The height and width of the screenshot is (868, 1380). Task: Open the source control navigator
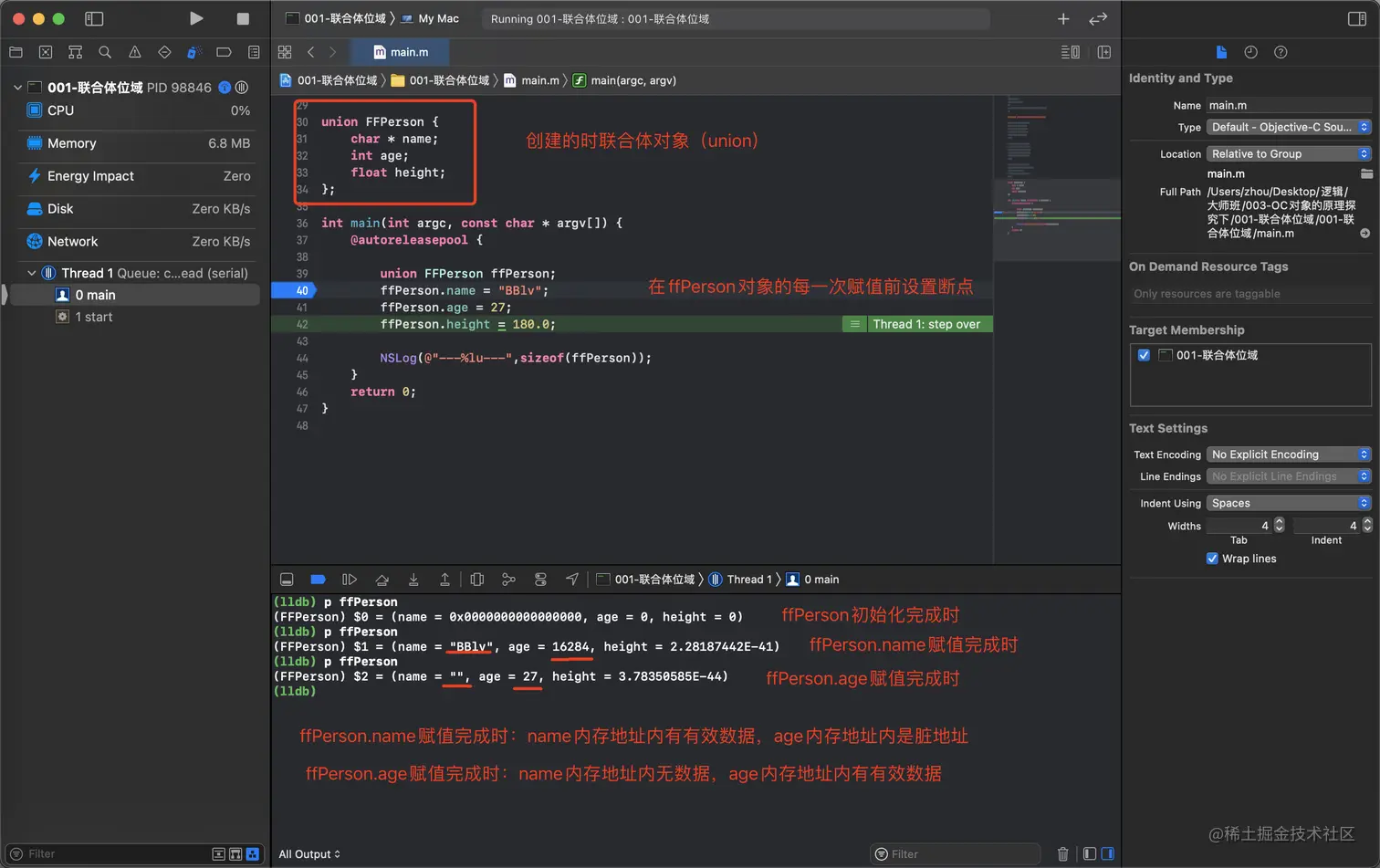coord(46,52)
